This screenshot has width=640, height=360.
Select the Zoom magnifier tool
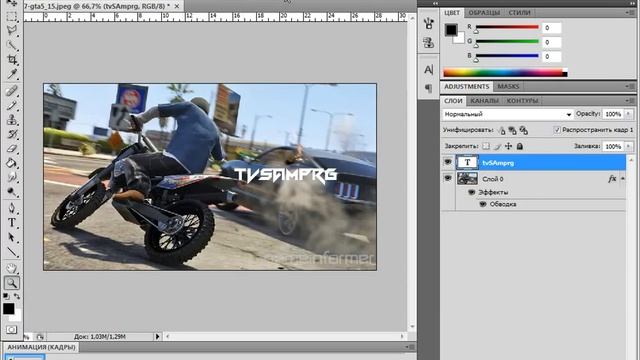click(x=11, y=282)
